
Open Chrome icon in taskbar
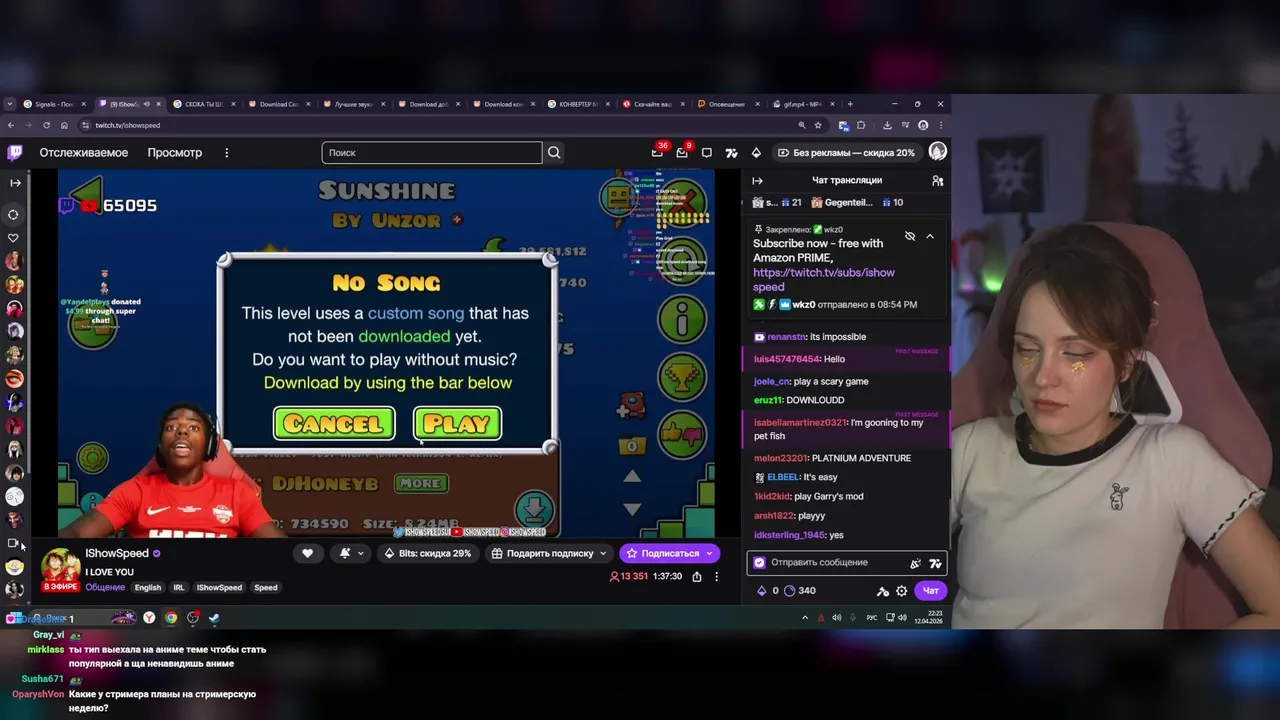click(x=171, y=617)
